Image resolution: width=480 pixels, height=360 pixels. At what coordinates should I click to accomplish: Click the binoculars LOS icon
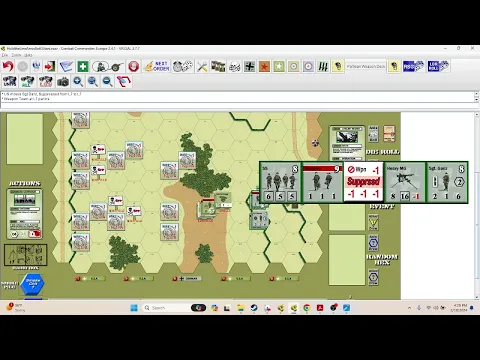tap(45, 81)
